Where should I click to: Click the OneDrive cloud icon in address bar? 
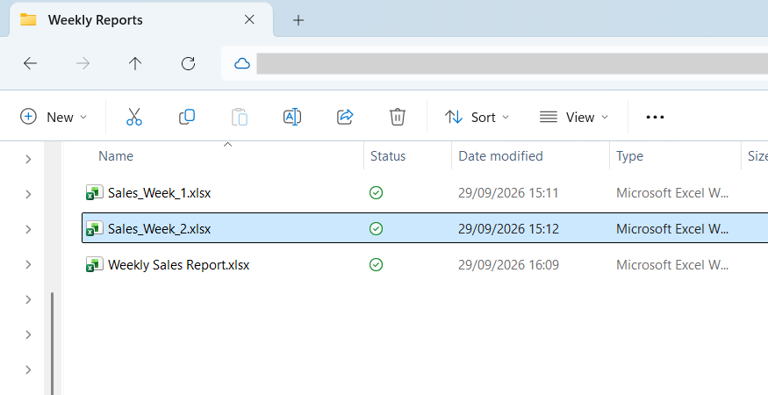[242, 63]
